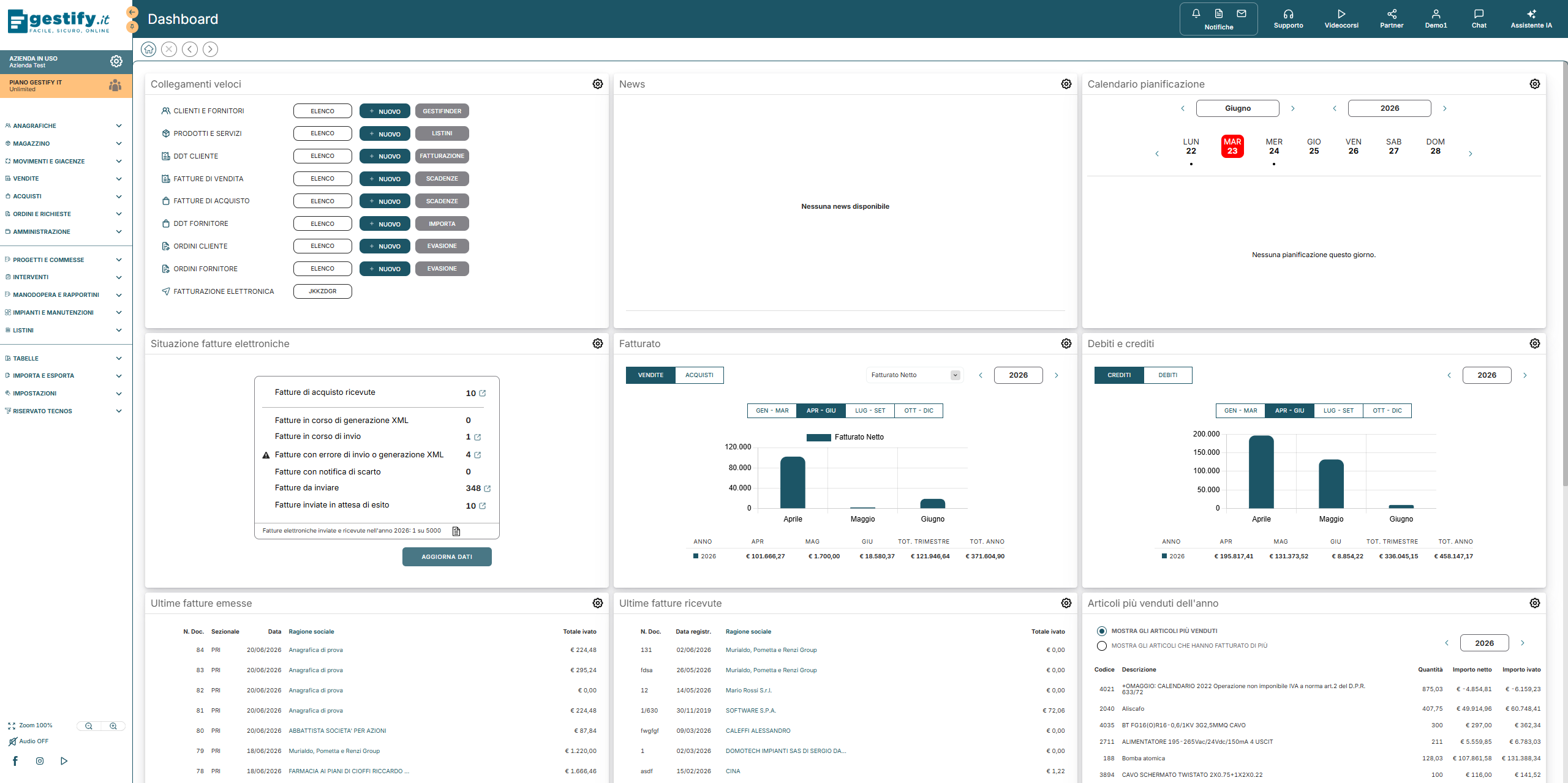Zoom in with magnifier plus

coord(113,726)
